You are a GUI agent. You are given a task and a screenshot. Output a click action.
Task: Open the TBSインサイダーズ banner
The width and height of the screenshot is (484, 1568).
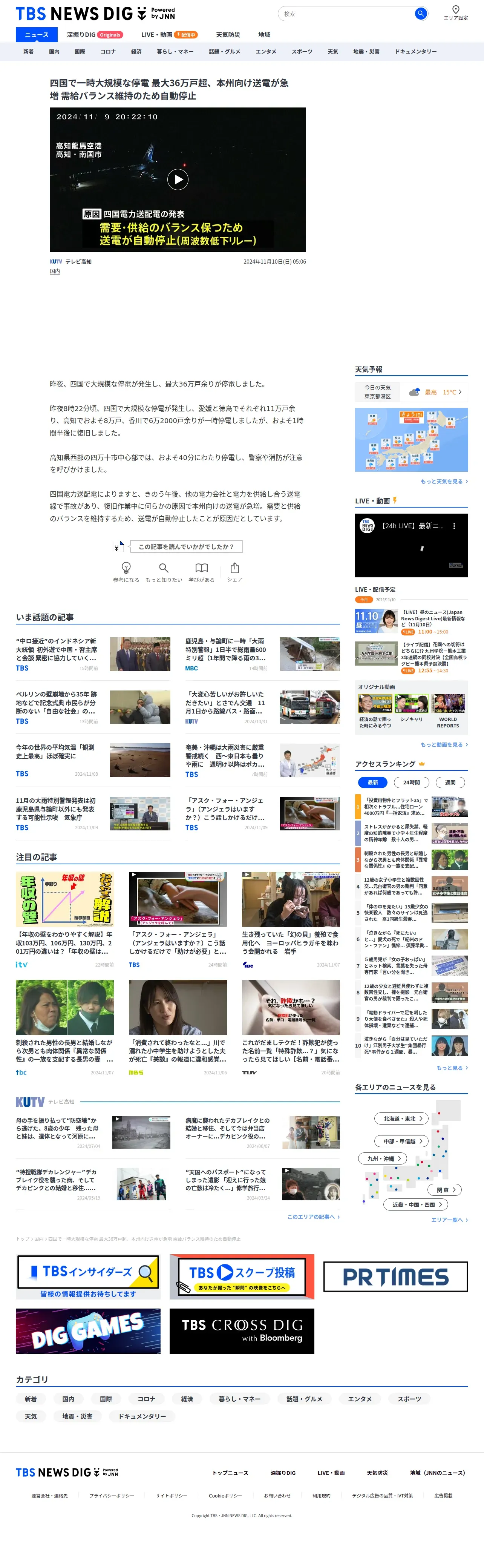[x=88, y=1276]
